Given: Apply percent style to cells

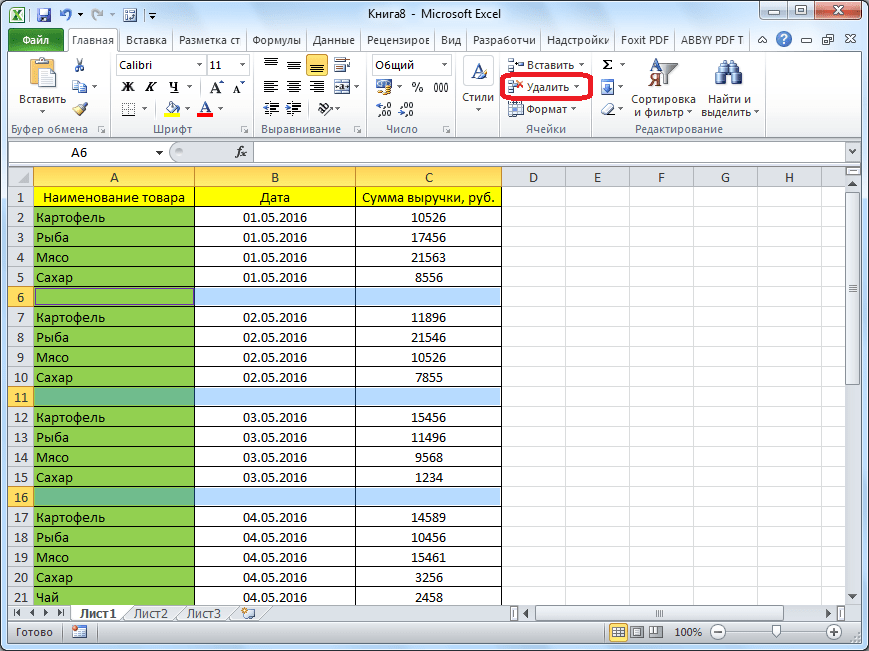Looking at the screenshot, I should (x=417, y=87).
